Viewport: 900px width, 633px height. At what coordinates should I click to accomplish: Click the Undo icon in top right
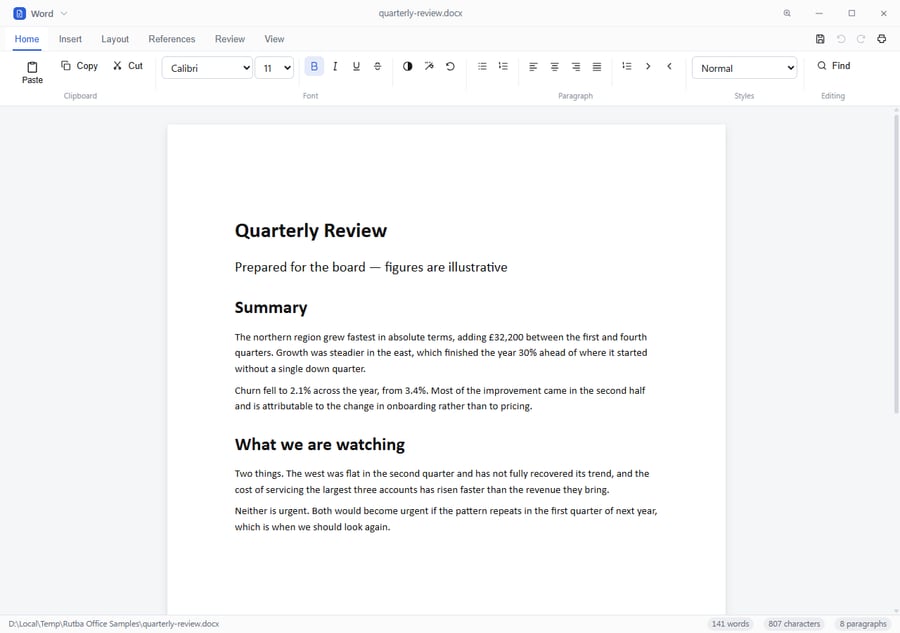(841, 39)
